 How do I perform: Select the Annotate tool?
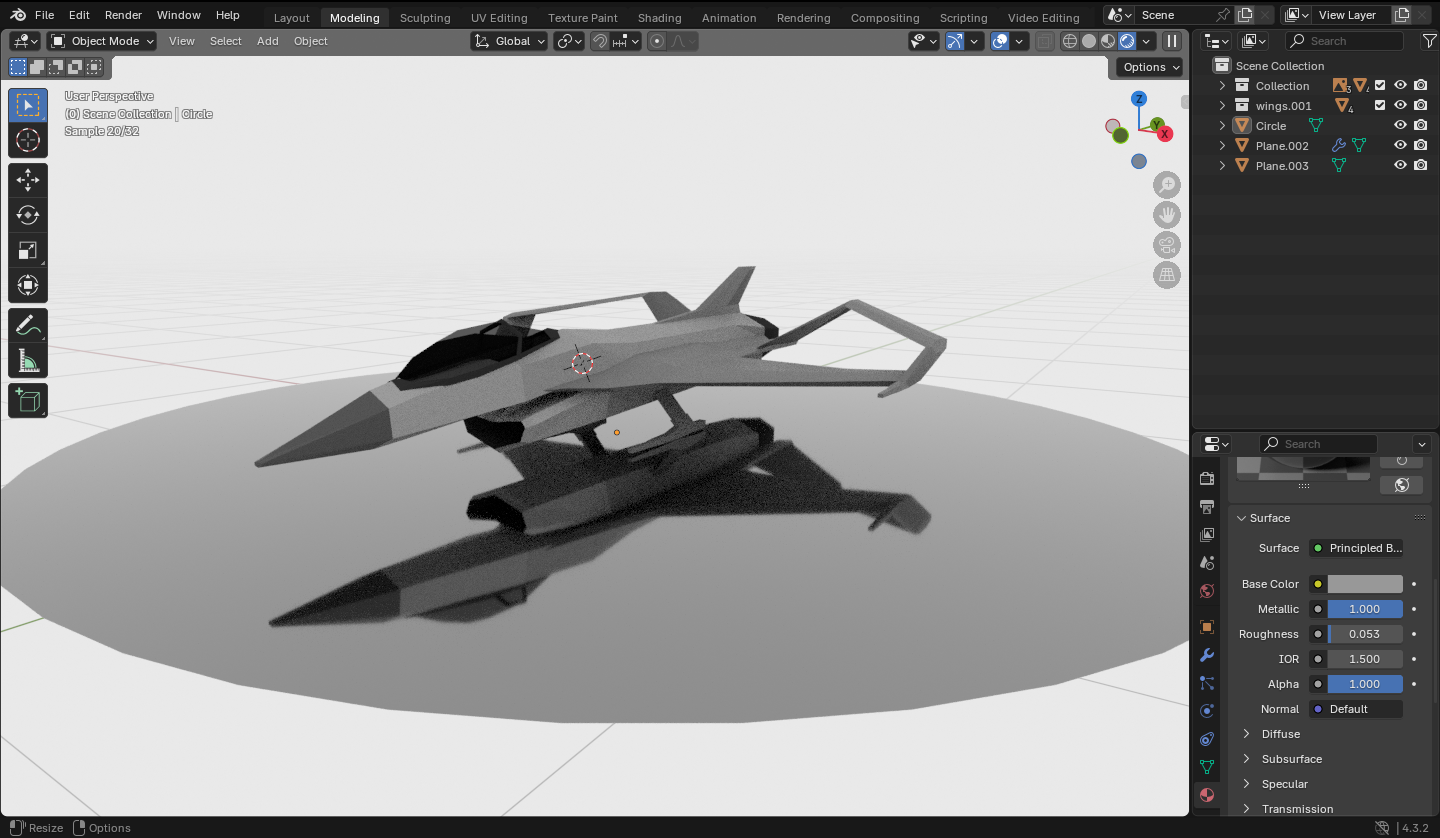click(x=28, y=325)
